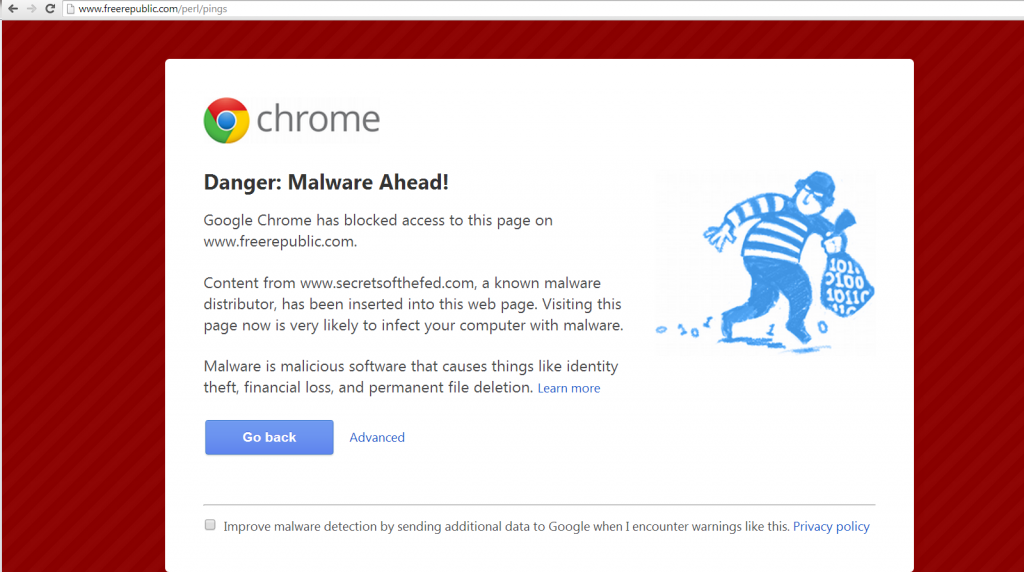Enable the improve malware detection checkbox

[210, 525]
